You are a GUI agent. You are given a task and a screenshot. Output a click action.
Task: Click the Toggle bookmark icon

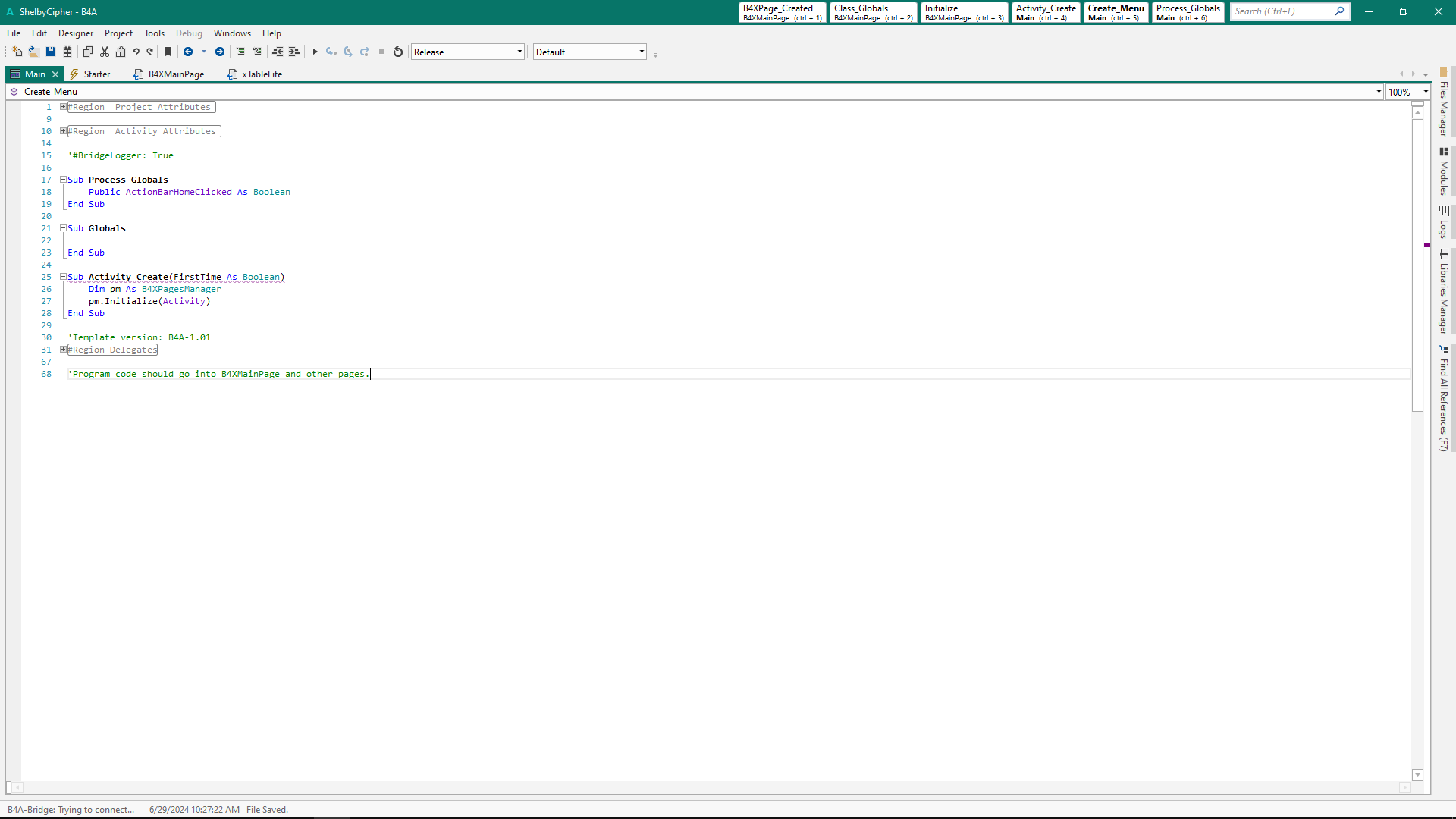(168, 52)
